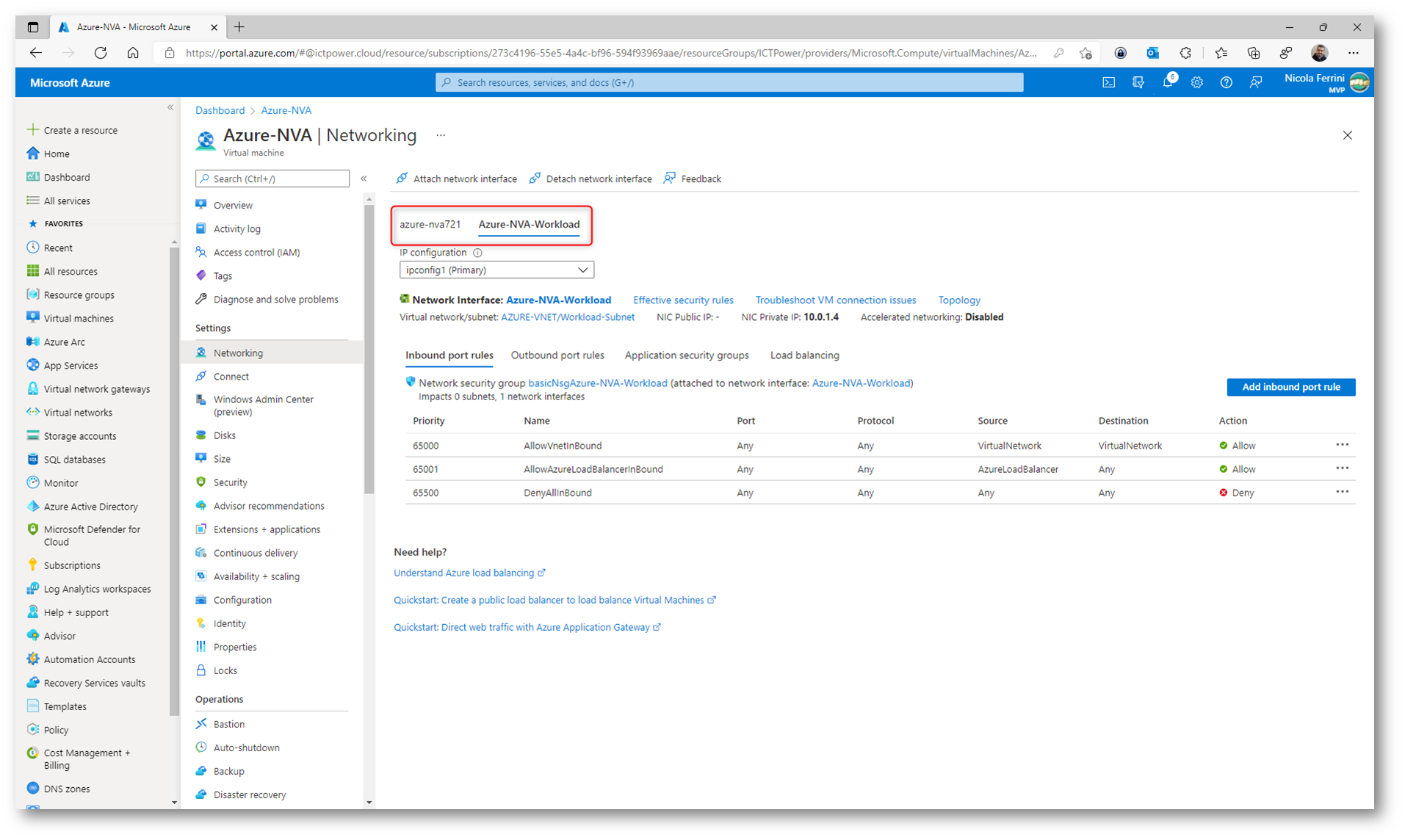Viewport: 1405px width, 840px height.
Task: Open more options ellipsis beside Networking title
Action: pyautogui.click(x=441, y=135)
